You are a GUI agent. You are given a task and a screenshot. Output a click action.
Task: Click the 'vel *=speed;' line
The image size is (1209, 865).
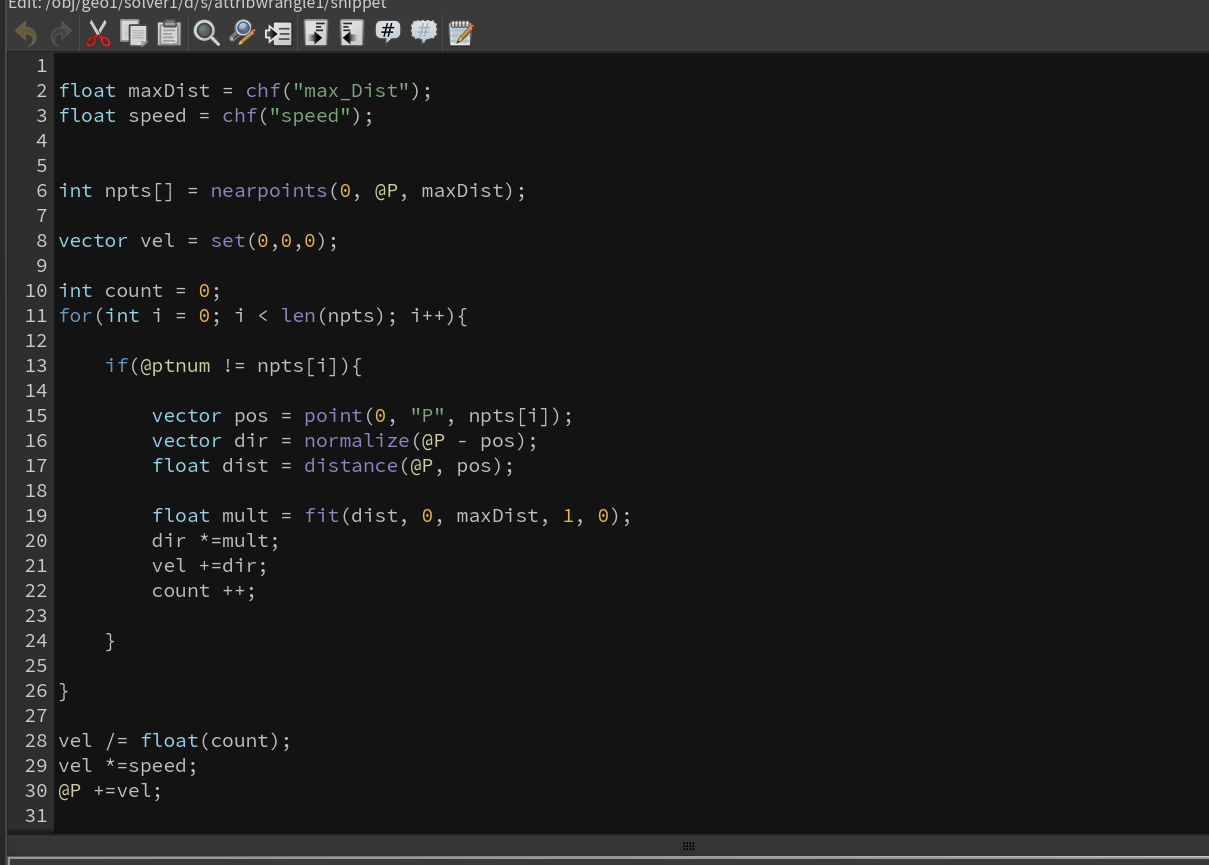click(x=128, y=766)
